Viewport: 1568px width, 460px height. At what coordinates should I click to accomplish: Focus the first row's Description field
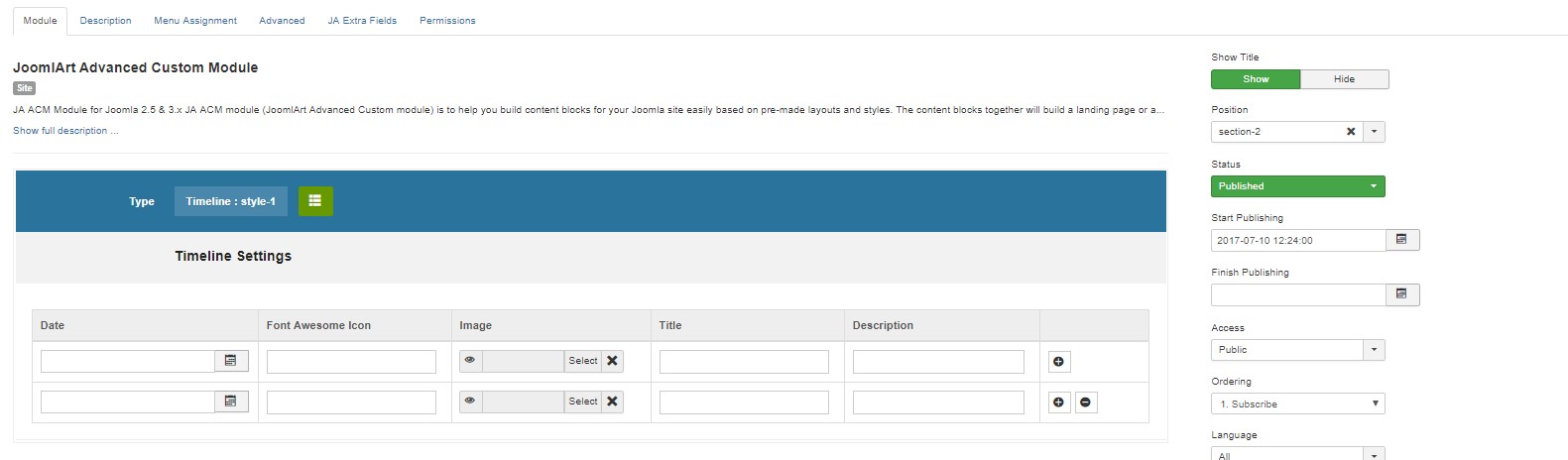tap(938, 362)
